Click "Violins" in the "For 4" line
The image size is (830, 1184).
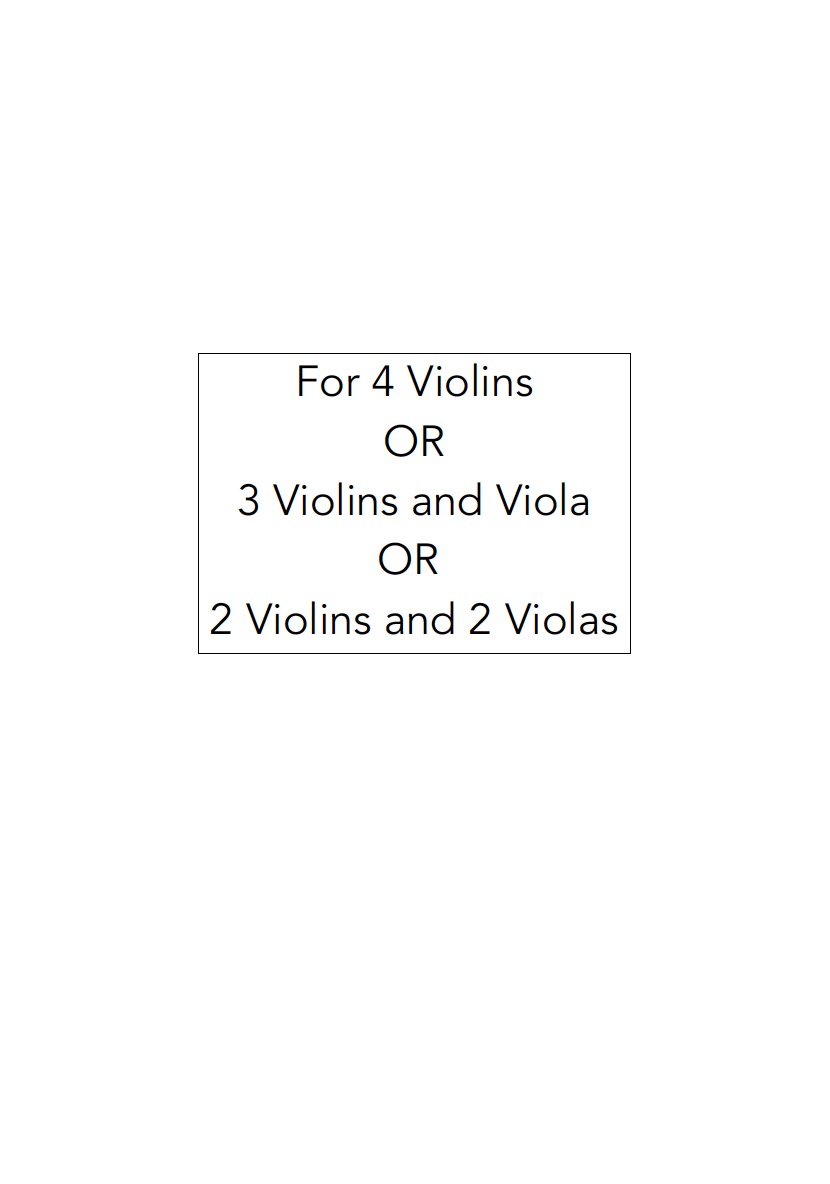click(470, 382)
